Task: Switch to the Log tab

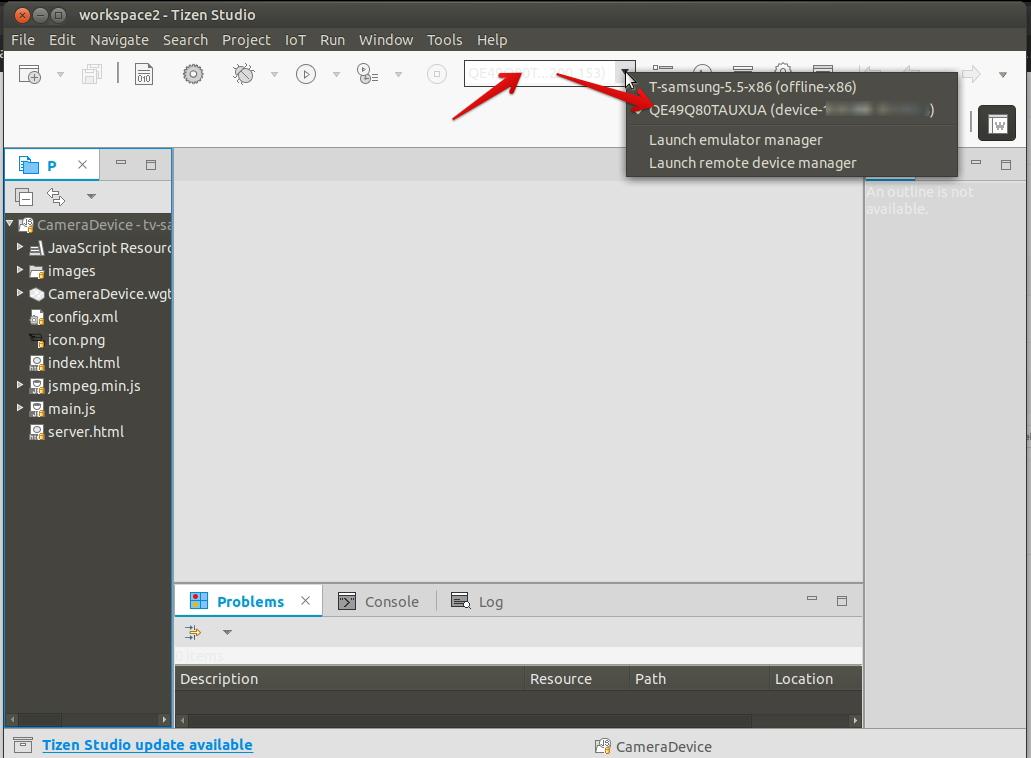Action: coord(477,602)
